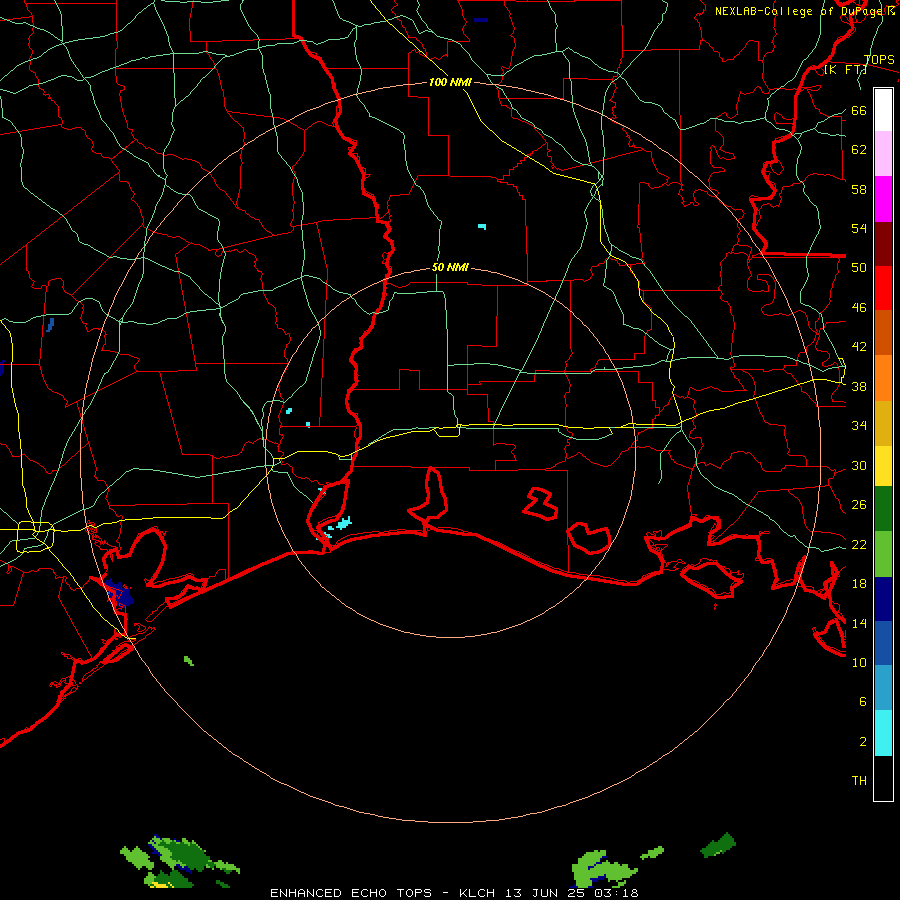Screen dimensions: 900x900
Task: Click the green echo cluster at bottom center-right
Action: [605, 868]
